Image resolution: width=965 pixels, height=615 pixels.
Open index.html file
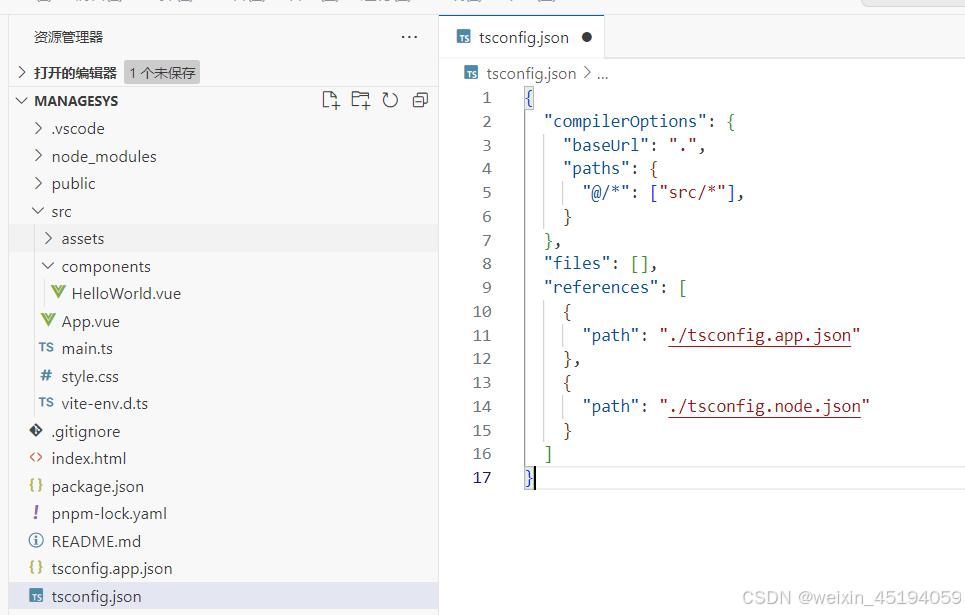pos(89,459)
